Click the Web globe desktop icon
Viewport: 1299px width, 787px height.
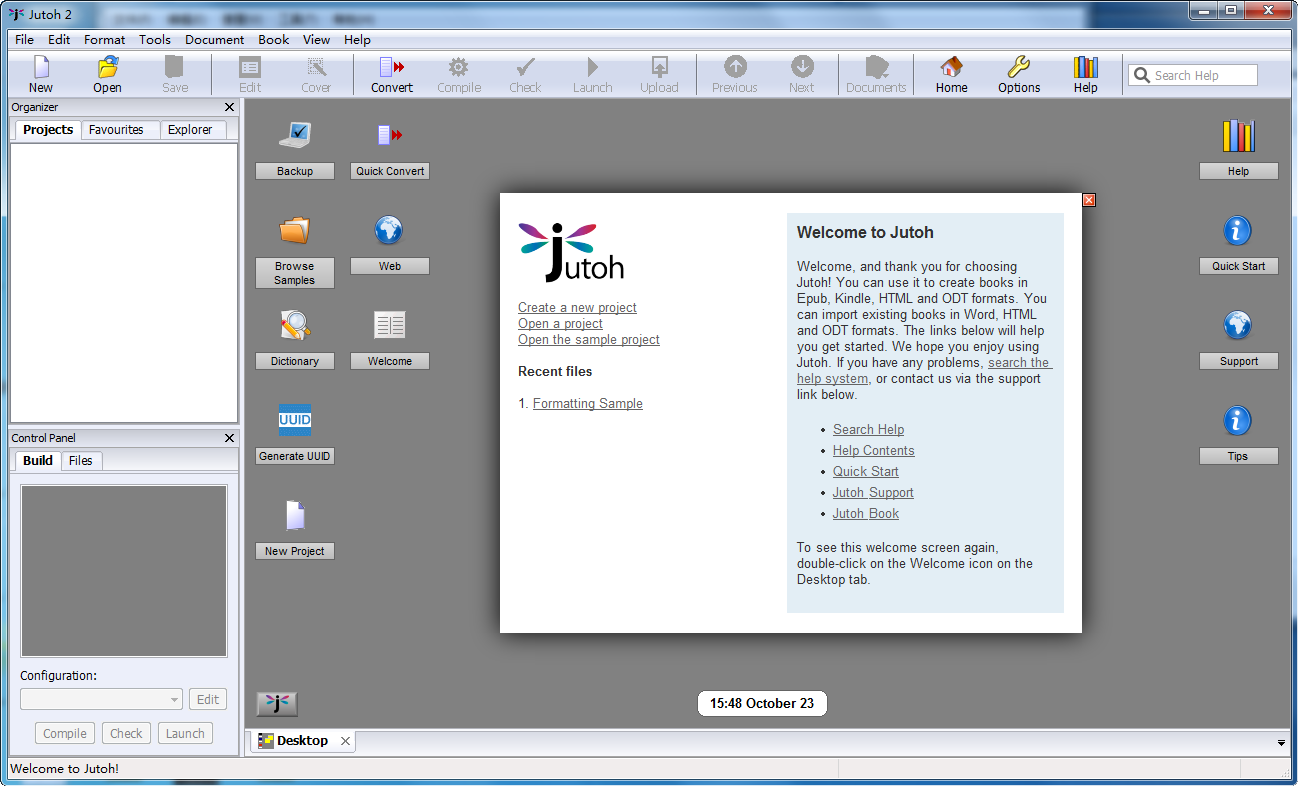point(389,230)
